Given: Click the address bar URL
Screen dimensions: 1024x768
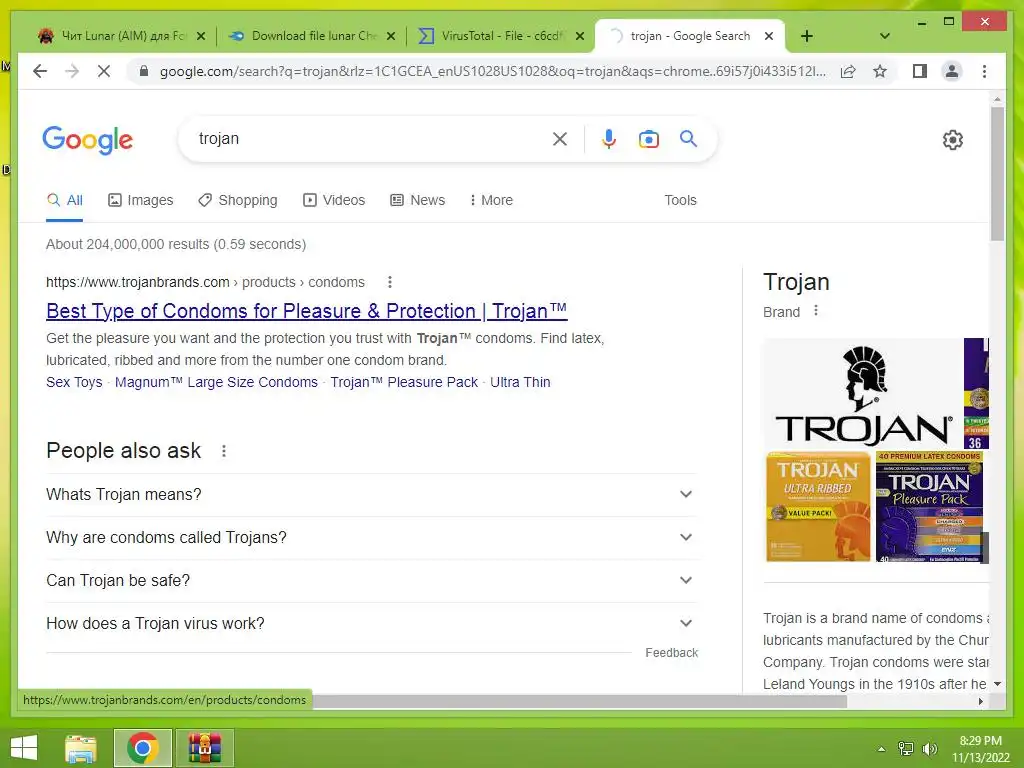Looking at the screenshot, I should pos(492,71).
